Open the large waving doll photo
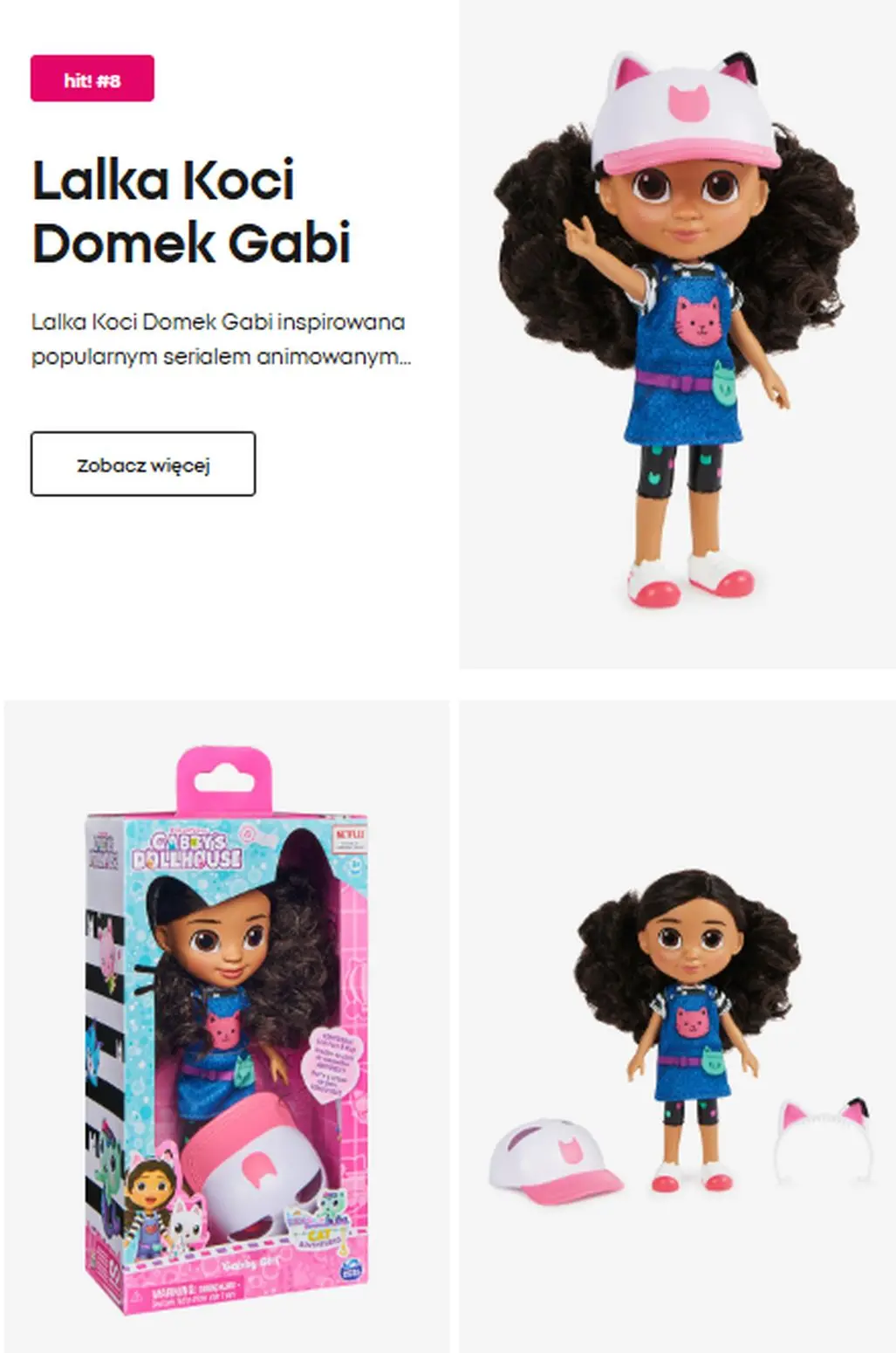 point(678,334)
